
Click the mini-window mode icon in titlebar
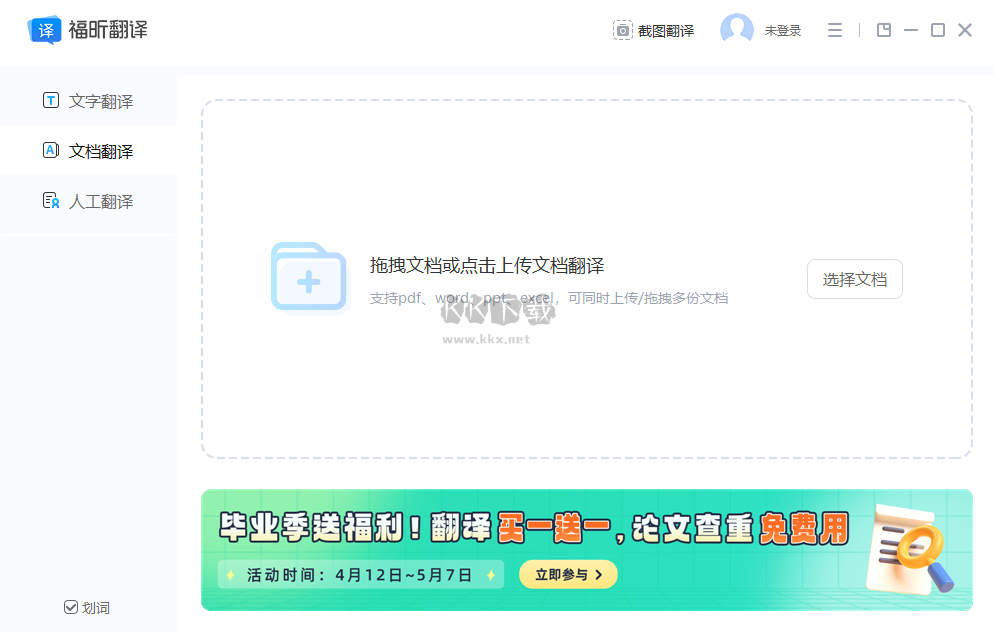tap(883, 30)
